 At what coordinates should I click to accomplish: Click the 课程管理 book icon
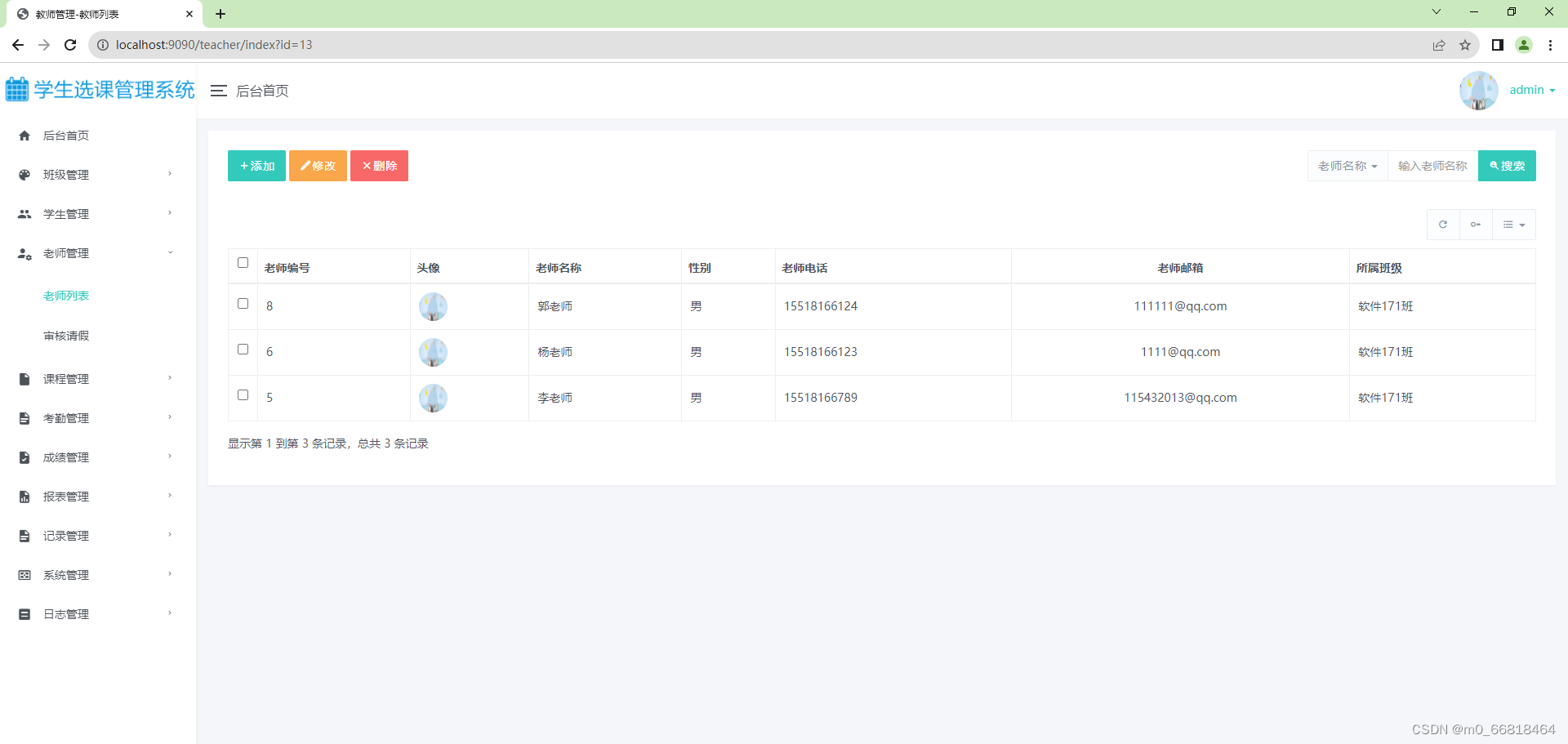[x=24, y=378]
